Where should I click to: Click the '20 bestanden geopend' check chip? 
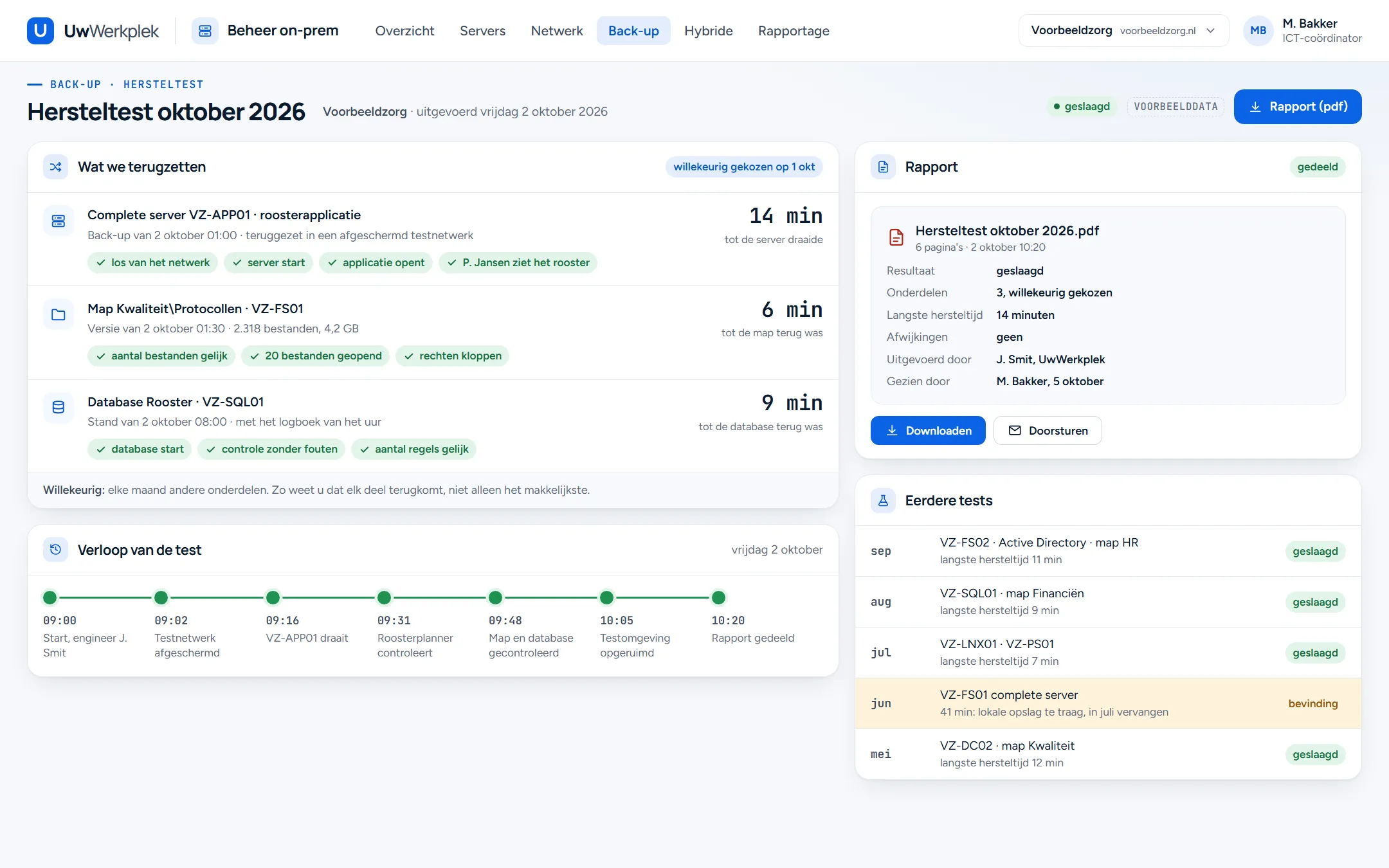315,356
